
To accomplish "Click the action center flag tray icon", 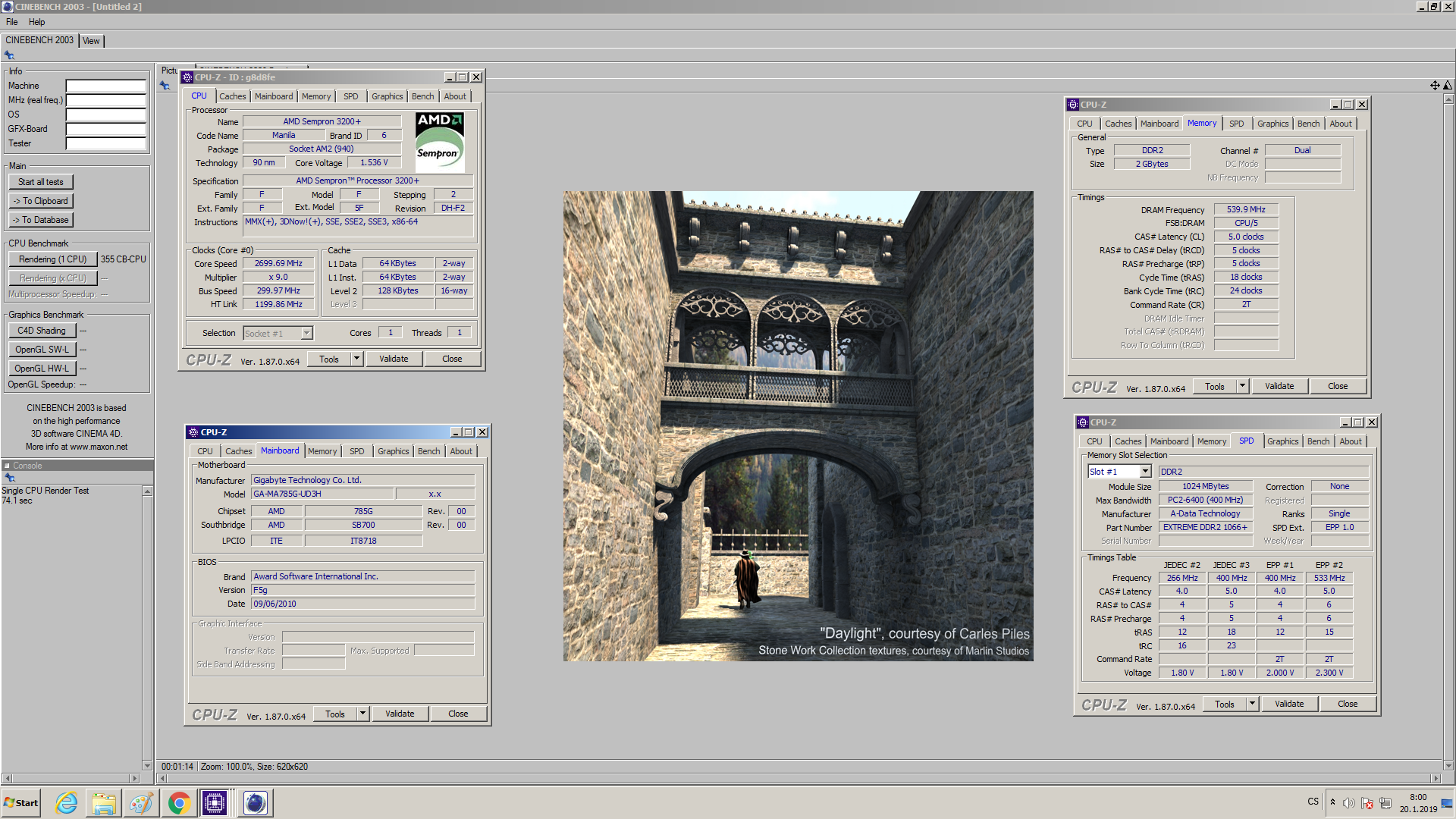I will click(1367, 803).
